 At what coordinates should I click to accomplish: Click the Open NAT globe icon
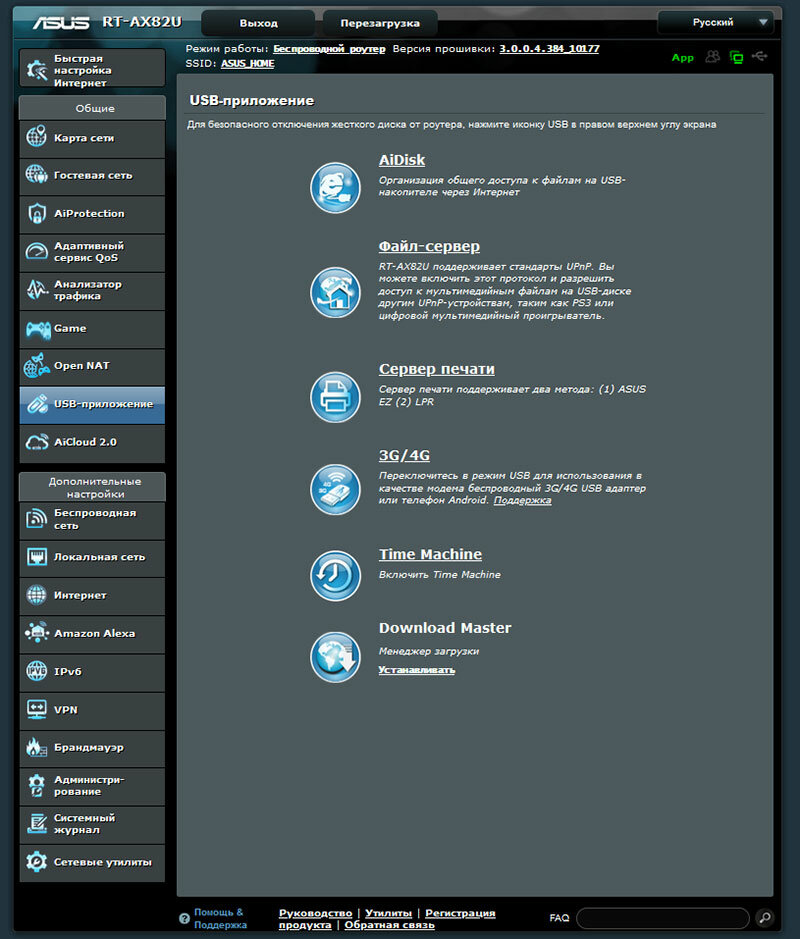tap(36, 365)
